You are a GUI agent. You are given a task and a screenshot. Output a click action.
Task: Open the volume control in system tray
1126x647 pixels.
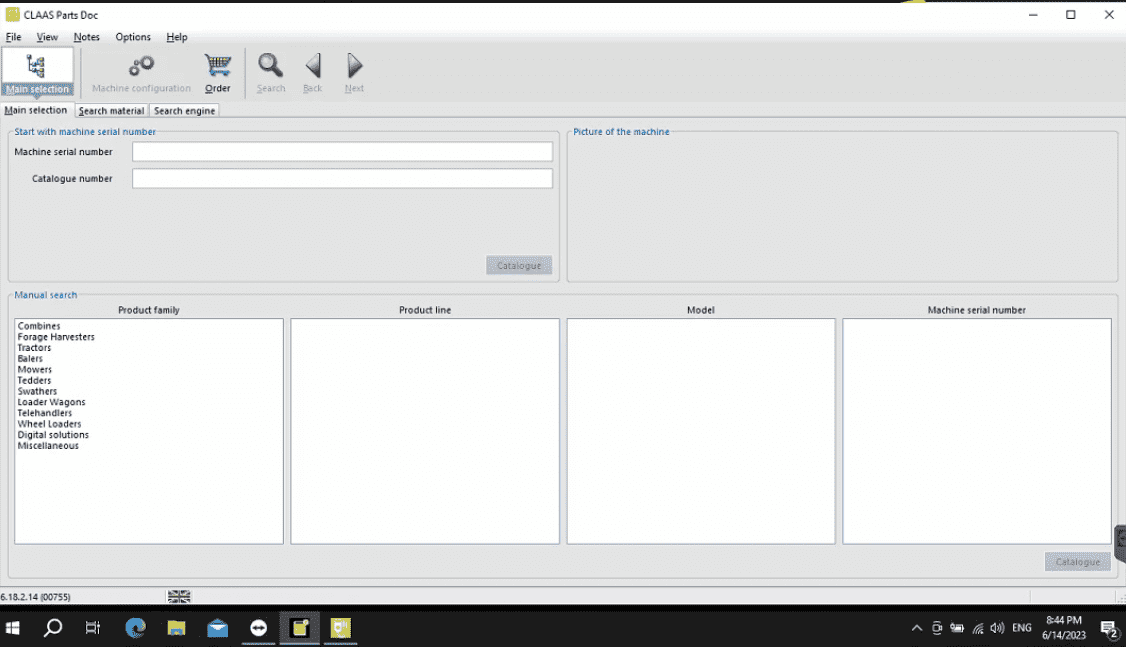(x=997, y=628)
